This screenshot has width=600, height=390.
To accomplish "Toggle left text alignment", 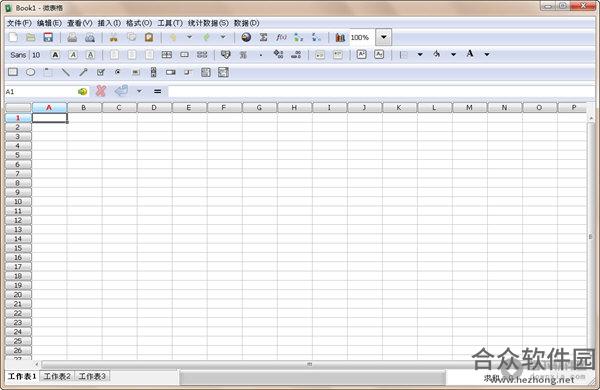I will pyautogui.click(x=114, y=55).
